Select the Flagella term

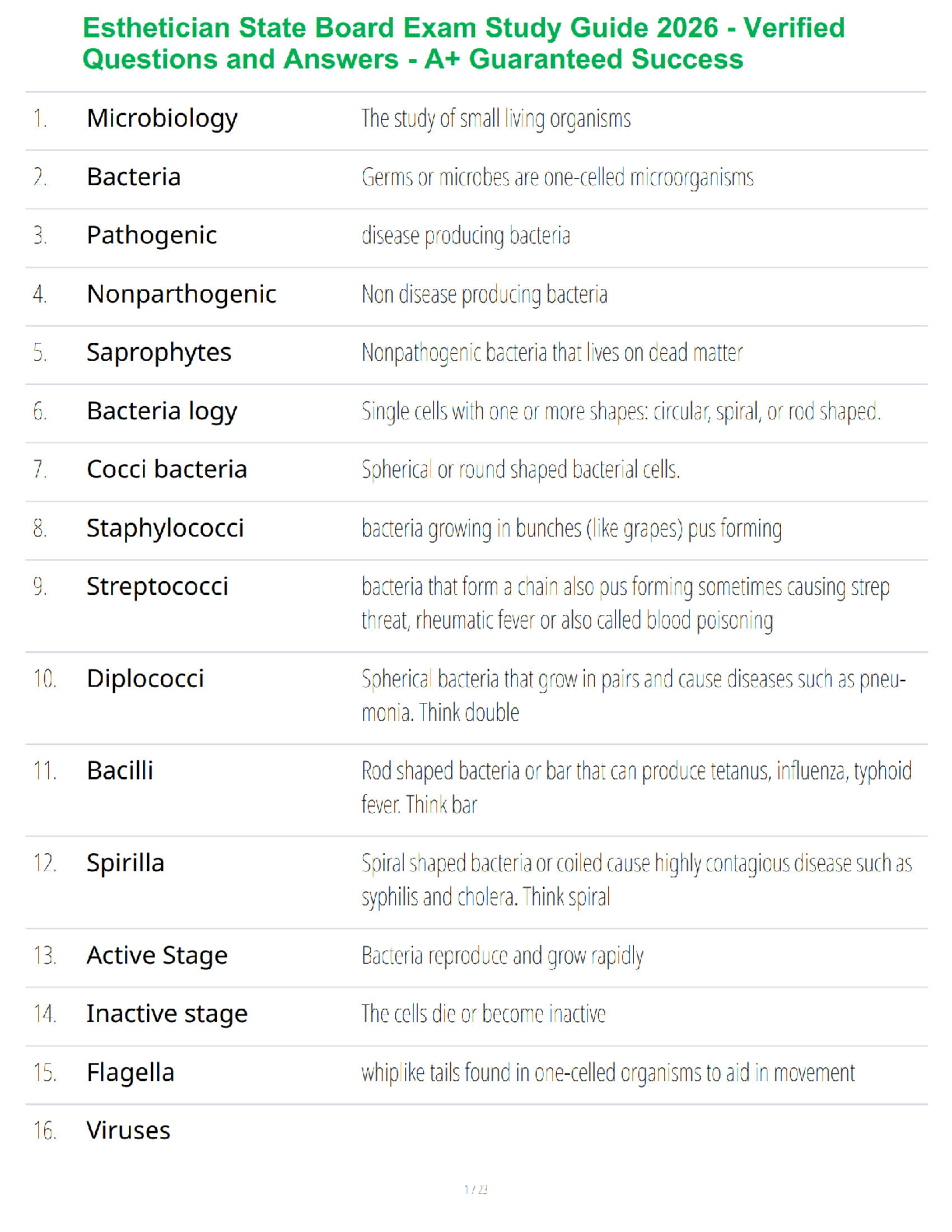pyautogui.click(x=131, y=1073)
